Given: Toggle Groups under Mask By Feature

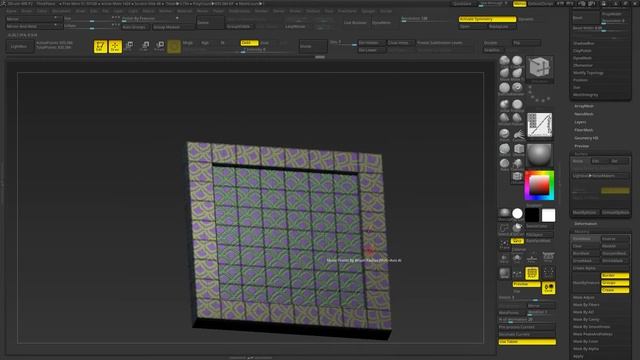Looking at the screenshot, I should coord(615,283).
